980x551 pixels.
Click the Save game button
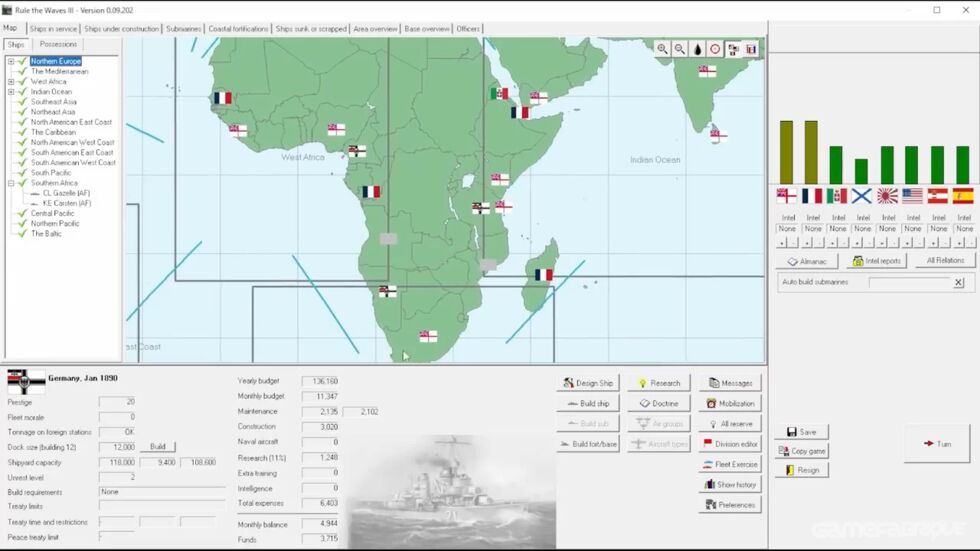[802, 432]
